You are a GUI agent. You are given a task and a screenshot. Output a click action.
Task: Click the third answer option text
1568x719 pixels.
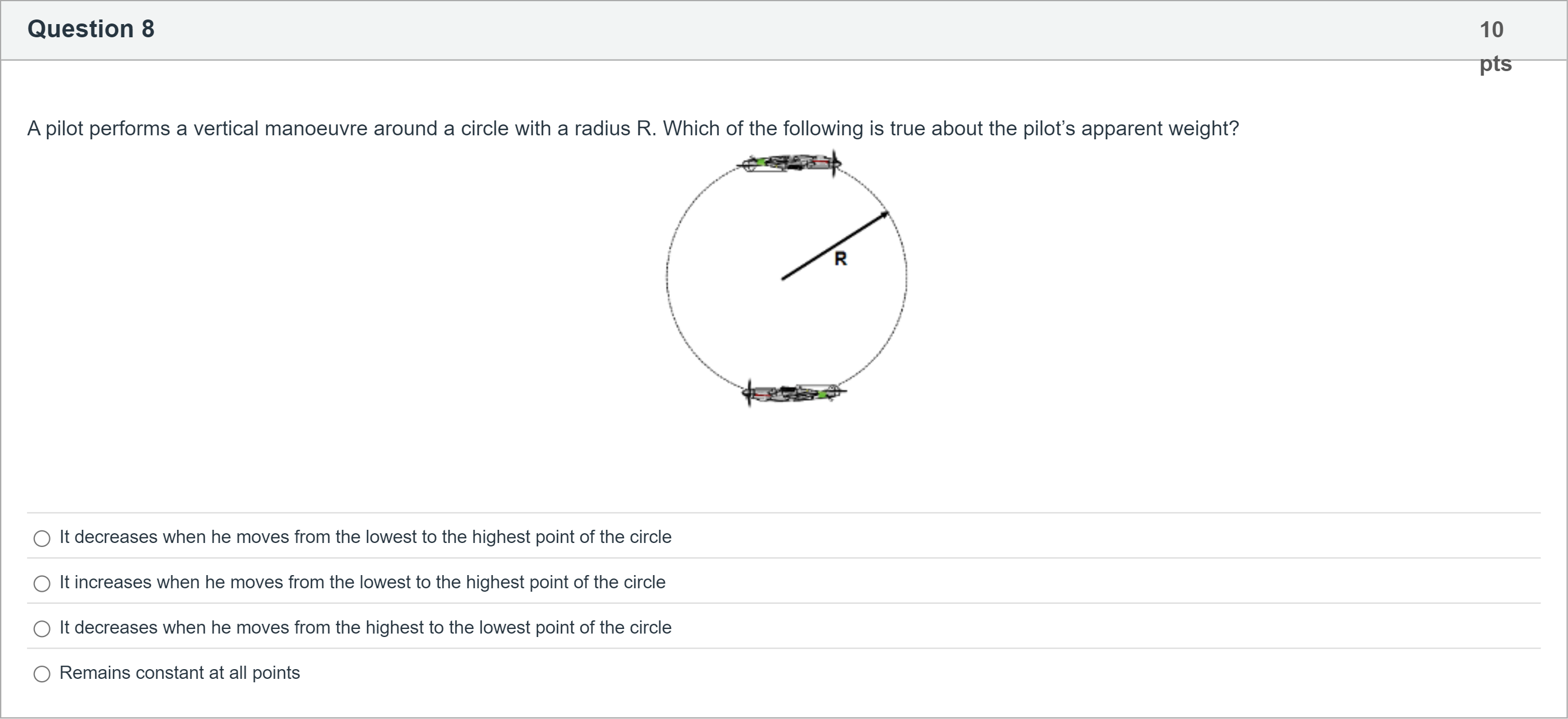(x=365, y=628)
